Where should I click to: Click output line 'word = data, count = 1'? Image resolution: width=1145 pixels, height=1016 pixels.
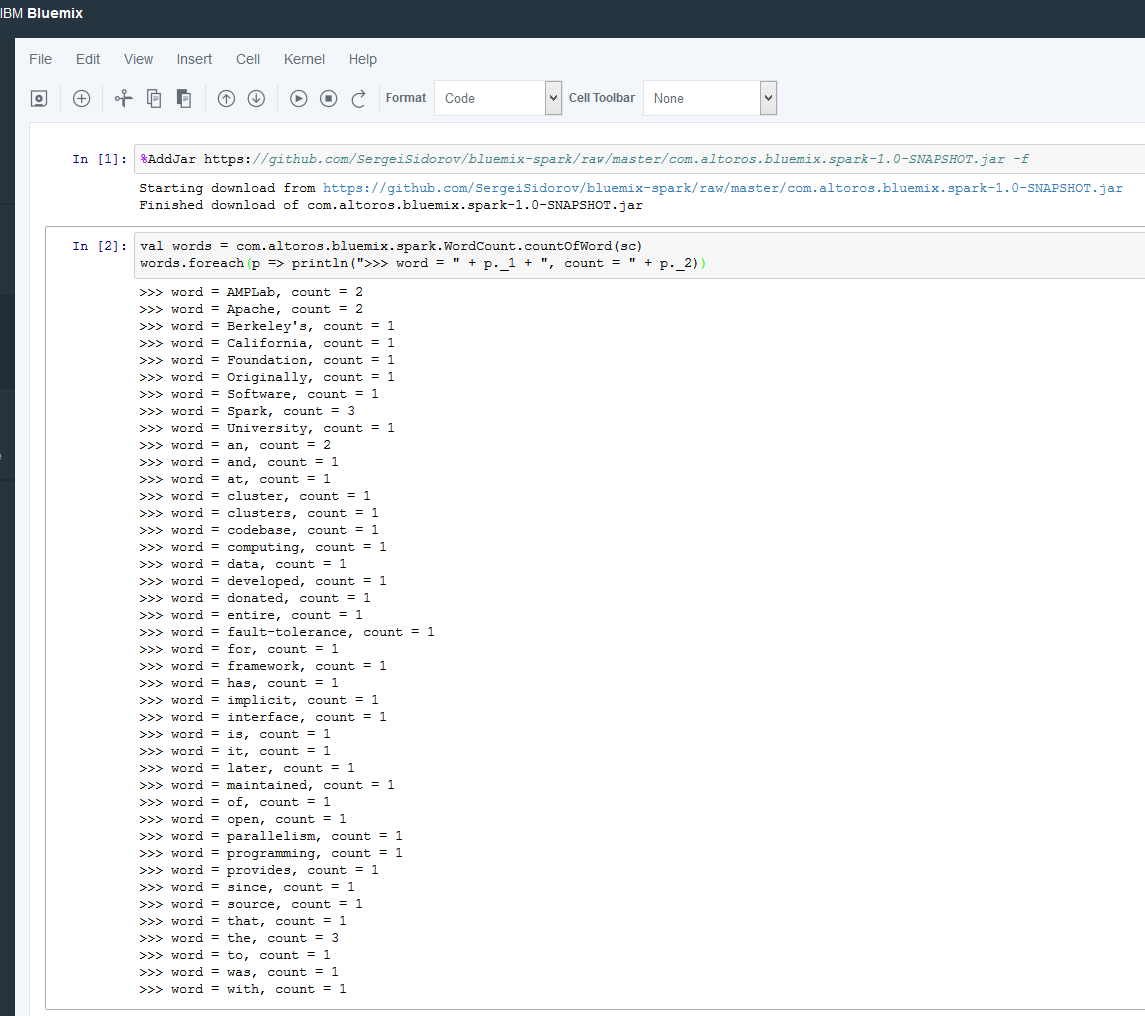[243, 564]
